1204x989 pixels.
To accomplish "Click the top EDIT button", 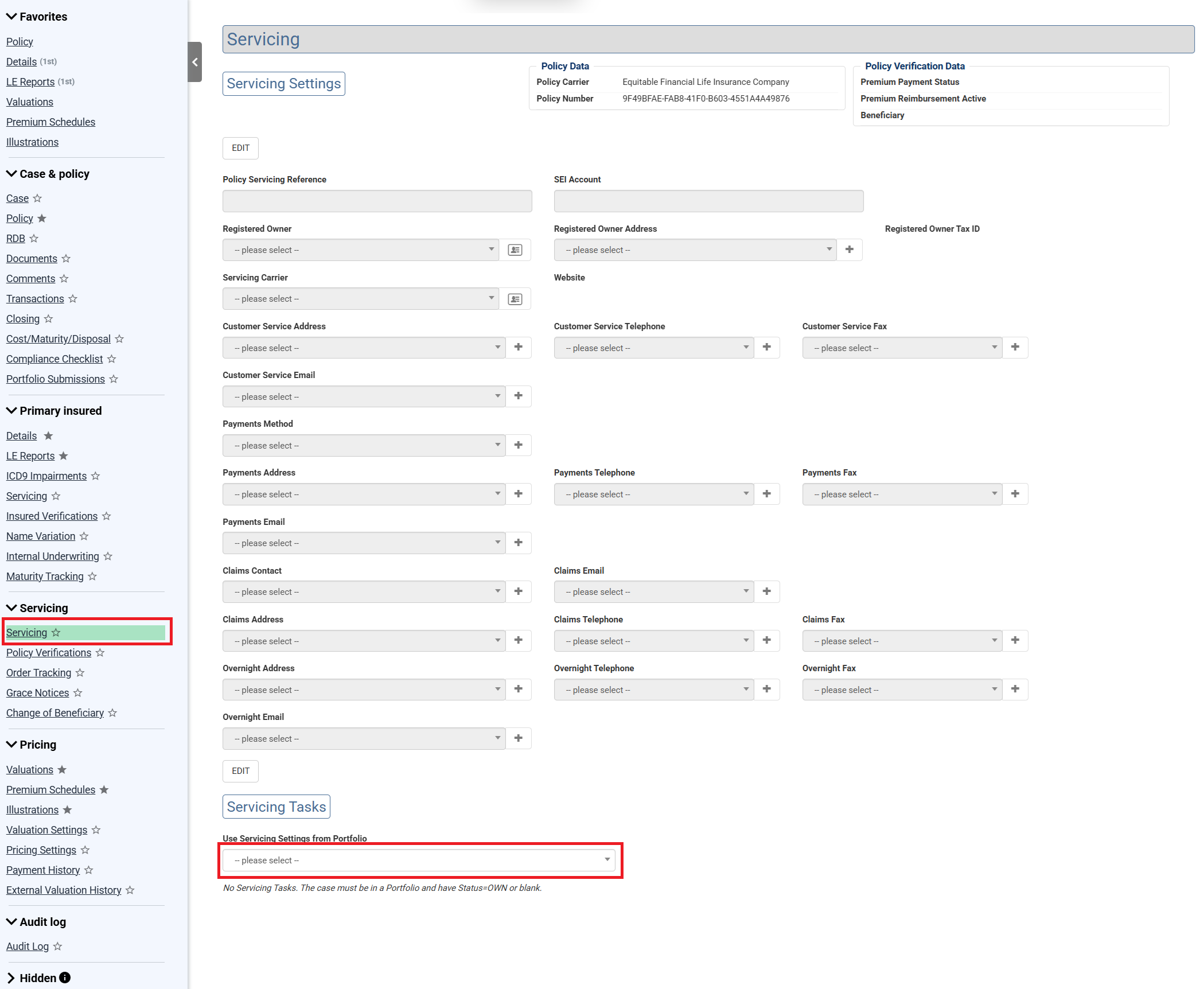I will pos(240,148).
